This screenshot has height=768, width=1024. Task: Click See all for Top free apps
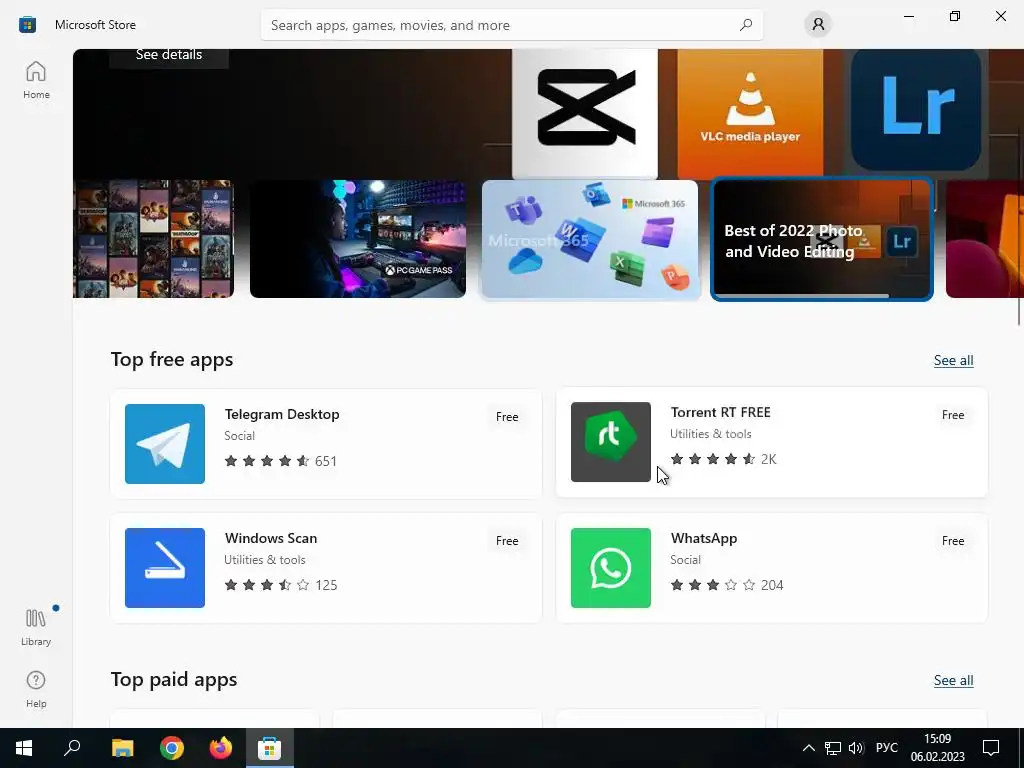click(953, 360)
